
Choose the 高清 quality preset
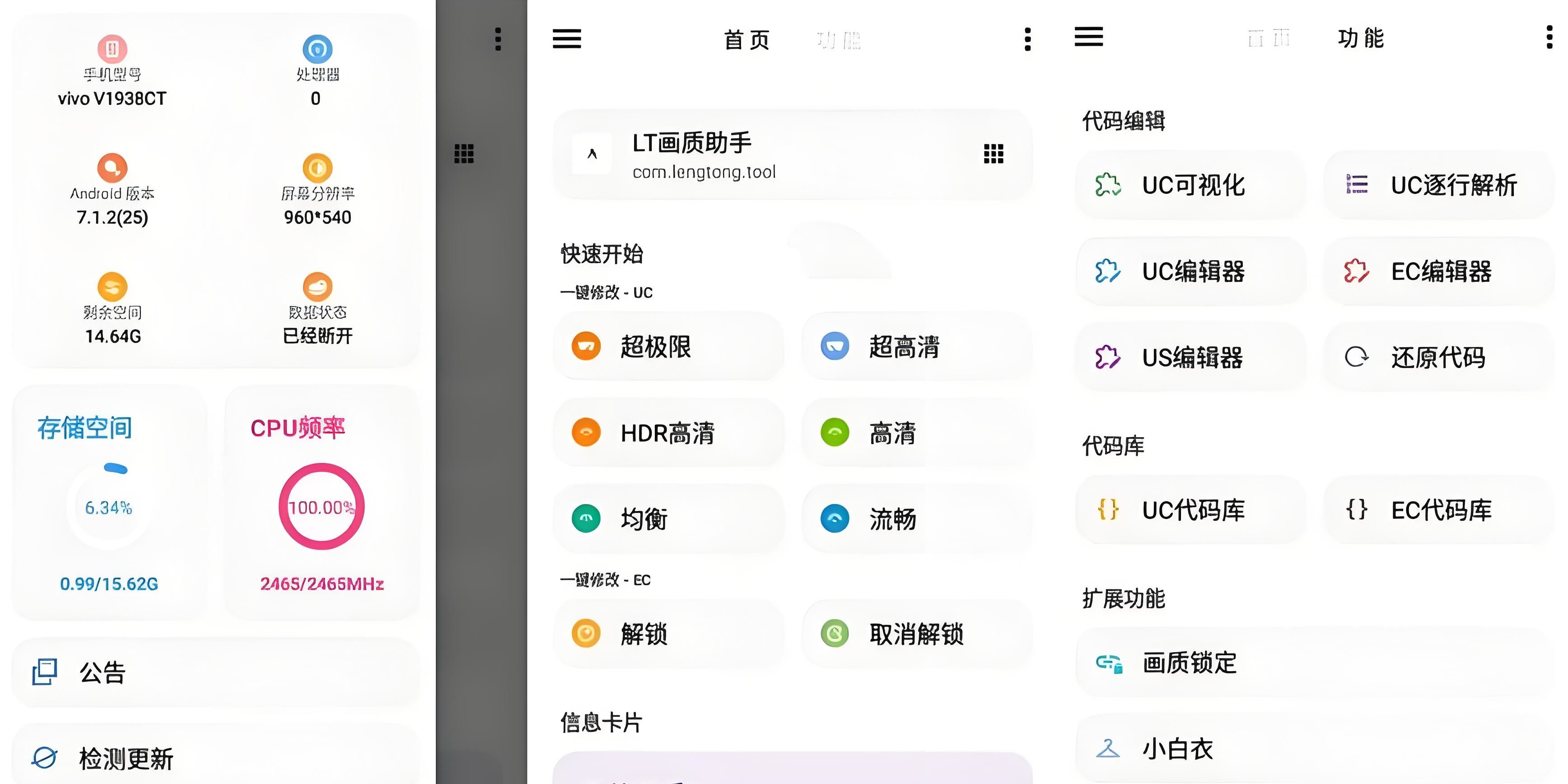pyautogui.click(x=917, y=433)
